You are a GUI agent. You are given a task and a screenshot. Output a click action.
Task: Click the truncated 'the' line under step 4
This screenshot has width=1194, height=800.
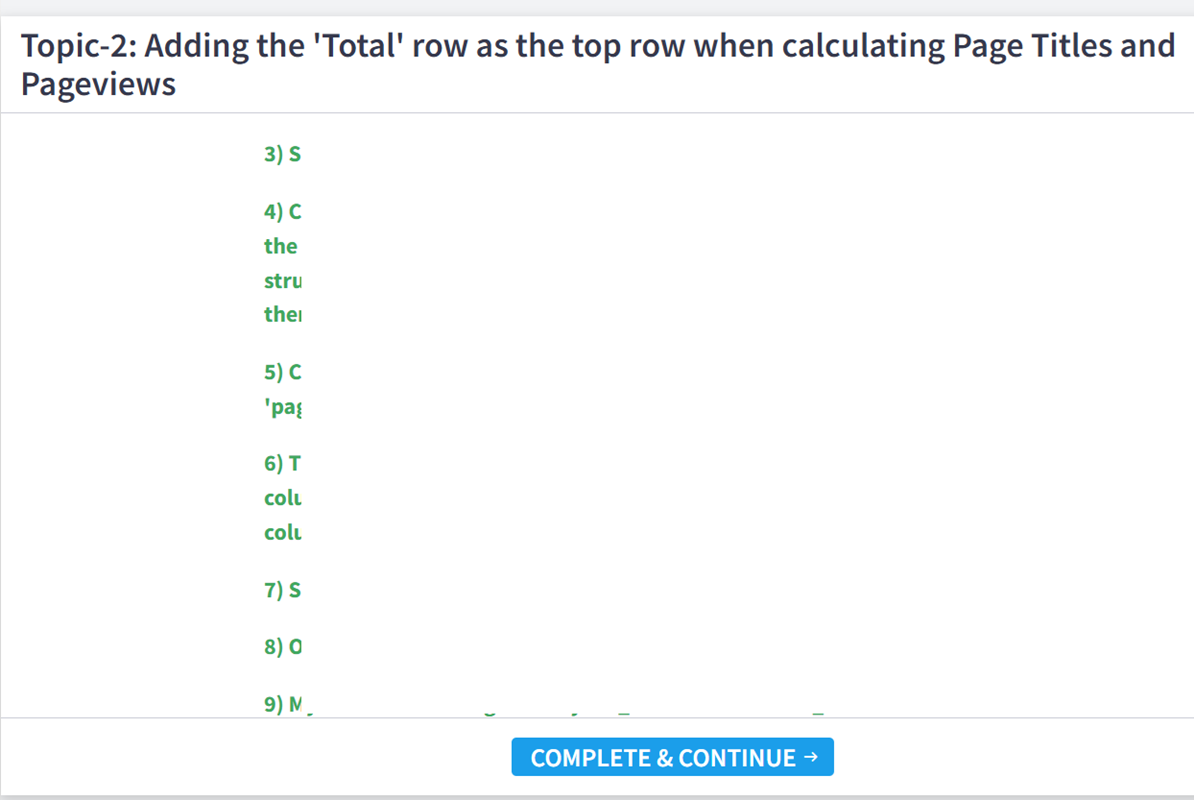(x=281, y=246)
